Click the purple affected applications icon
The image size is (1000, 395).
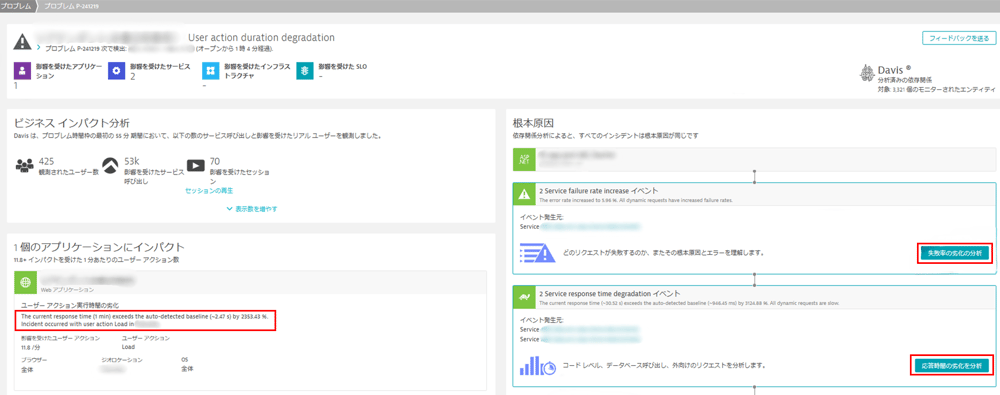click(22, 71)
